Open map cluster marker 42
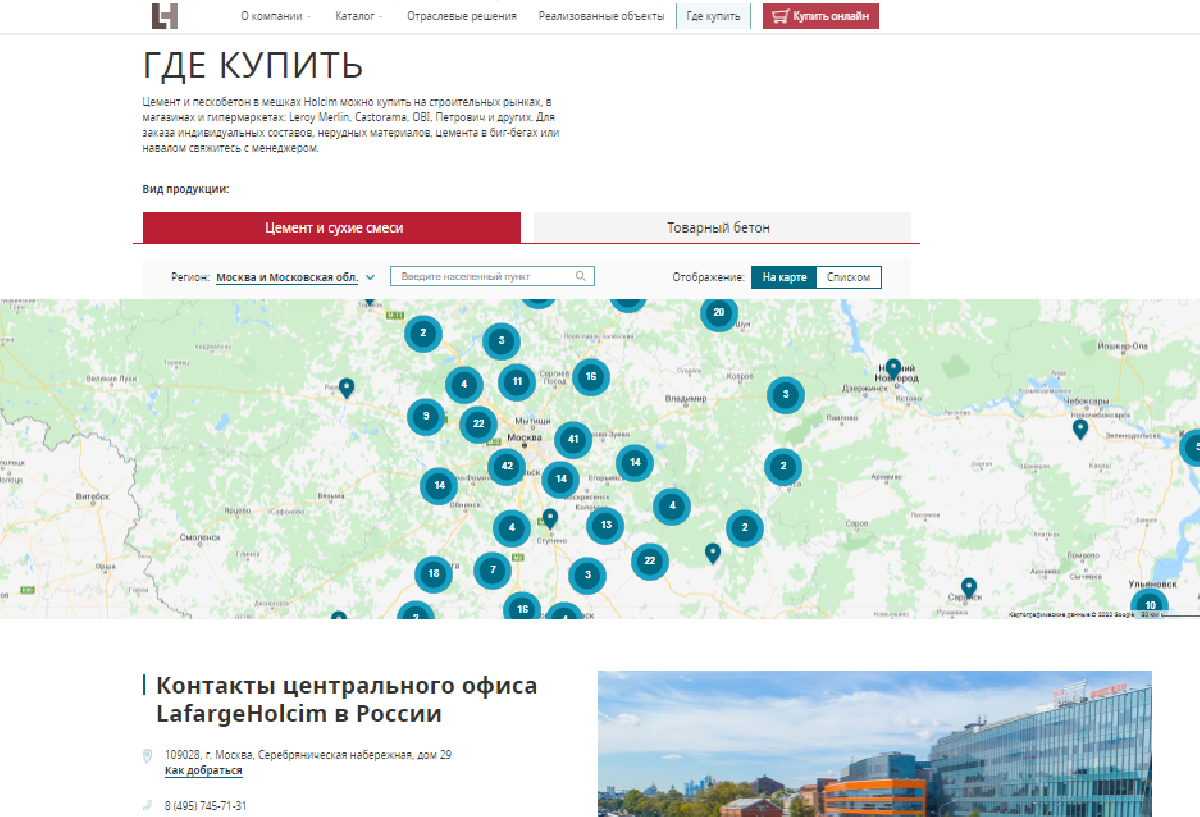1200x817 pixels. pos(507,466)
